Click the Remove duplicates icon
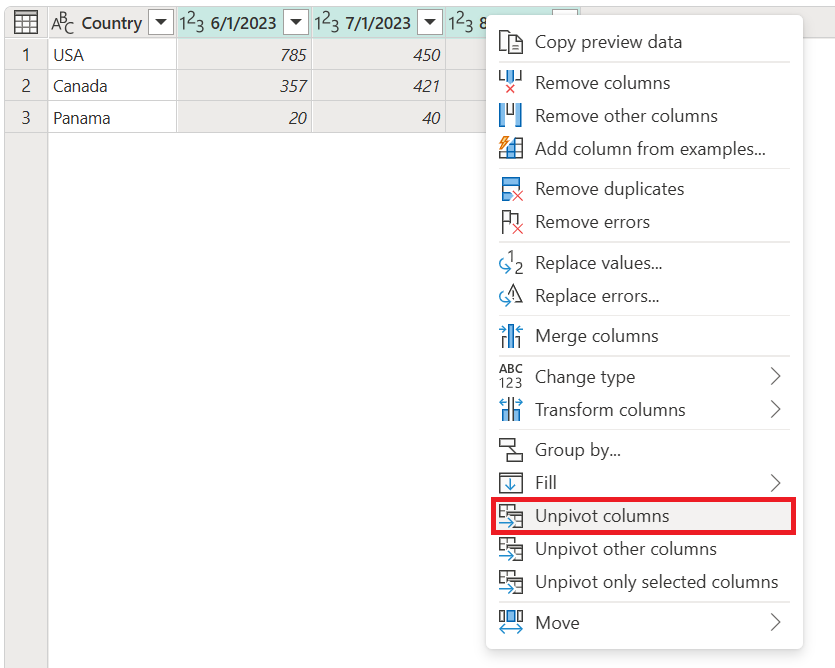 511,188
